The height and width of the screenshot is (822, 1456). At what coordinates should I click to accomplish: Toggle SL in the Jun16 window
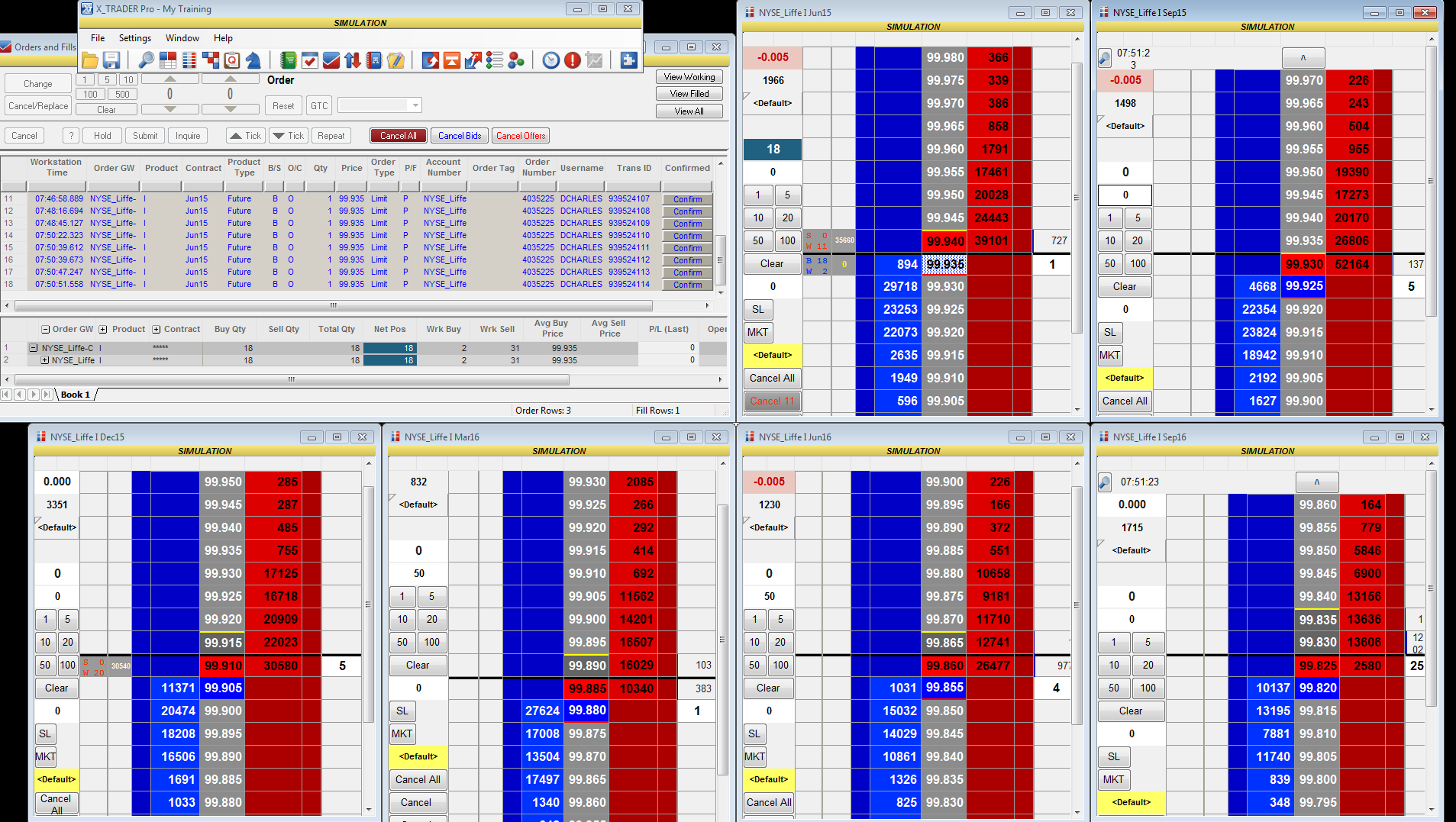754,733
